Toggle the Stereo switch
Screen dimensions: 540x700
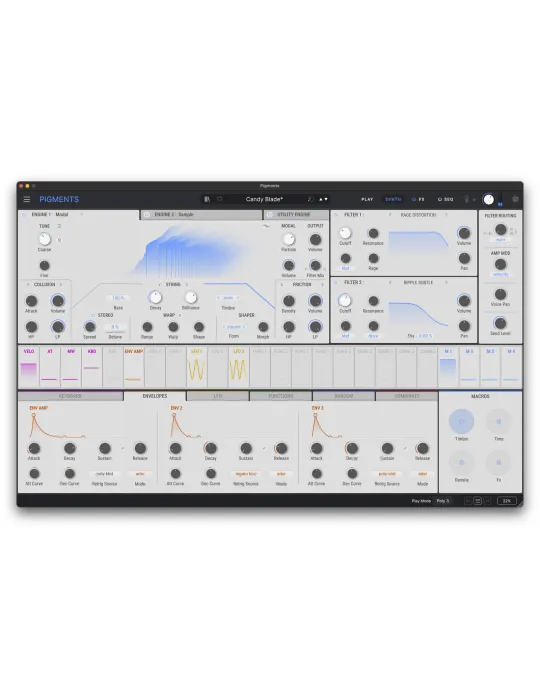coord(93,315)
